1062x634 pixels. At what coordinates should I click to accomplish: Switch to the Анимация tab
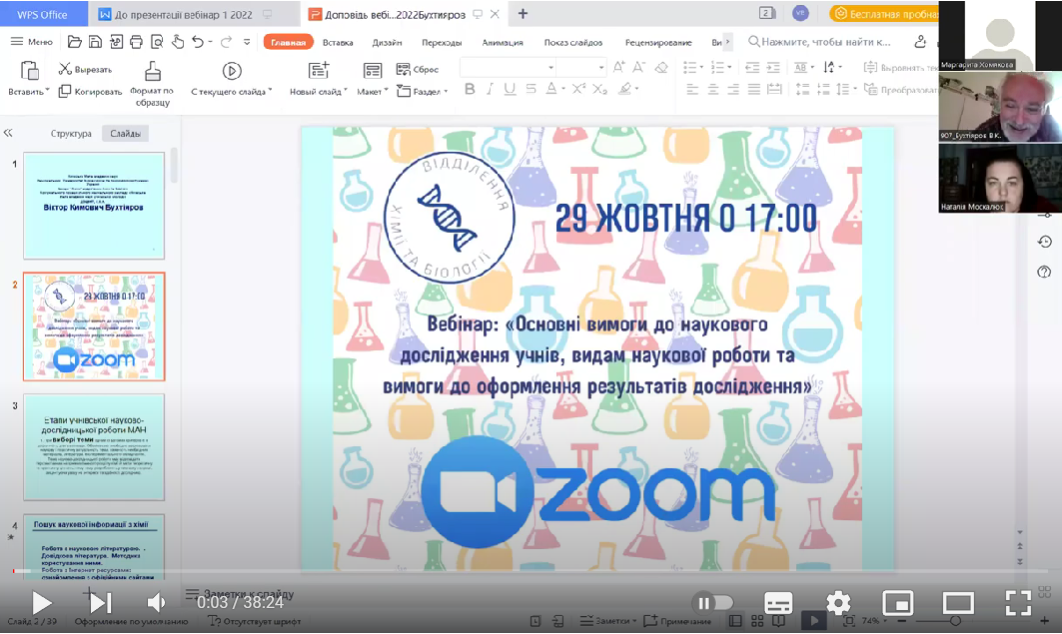pos(503,42)
